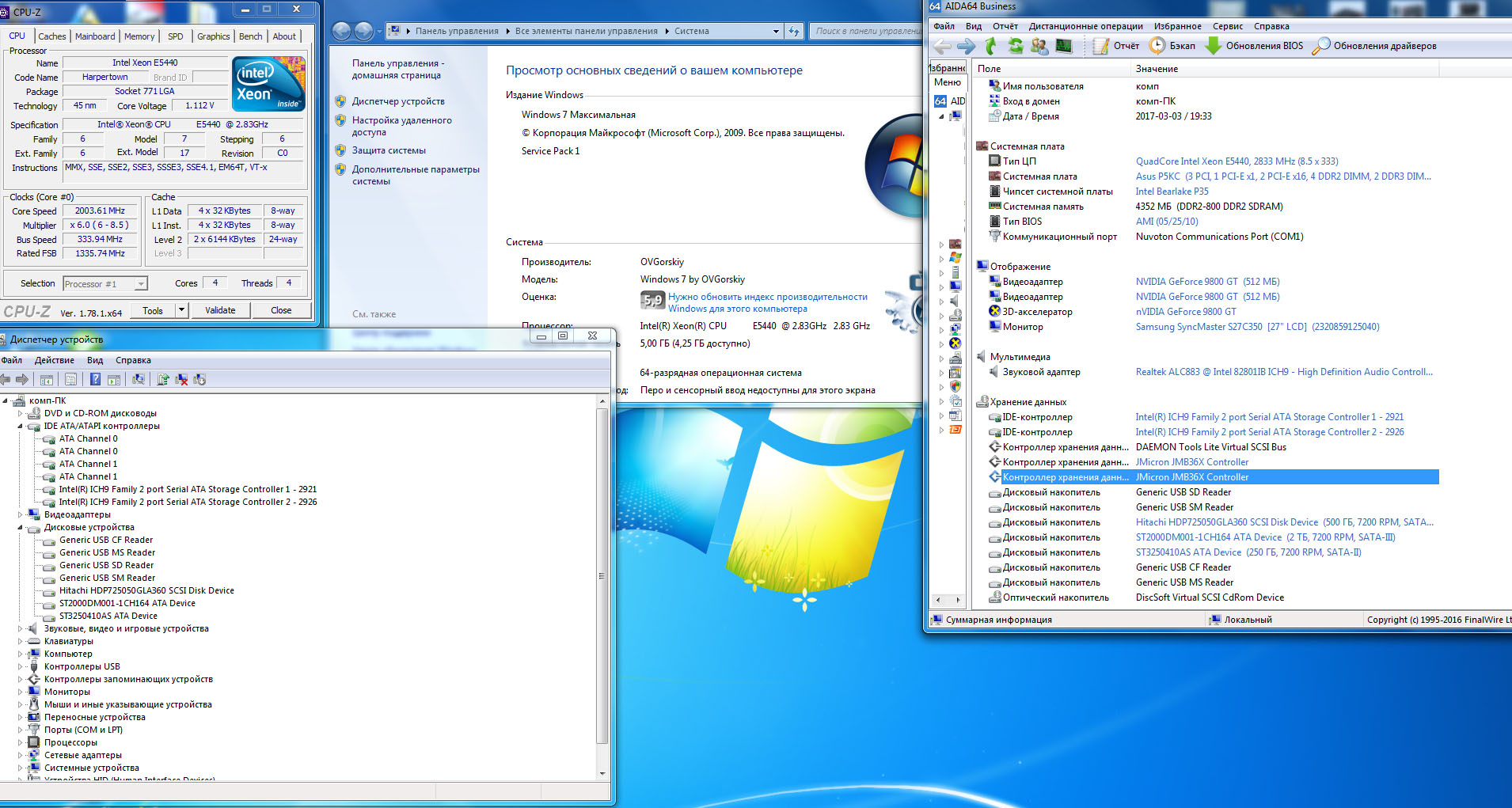
Task: Expand the DVD и CD-ROM дисководы node
Action: click(21, 413)
